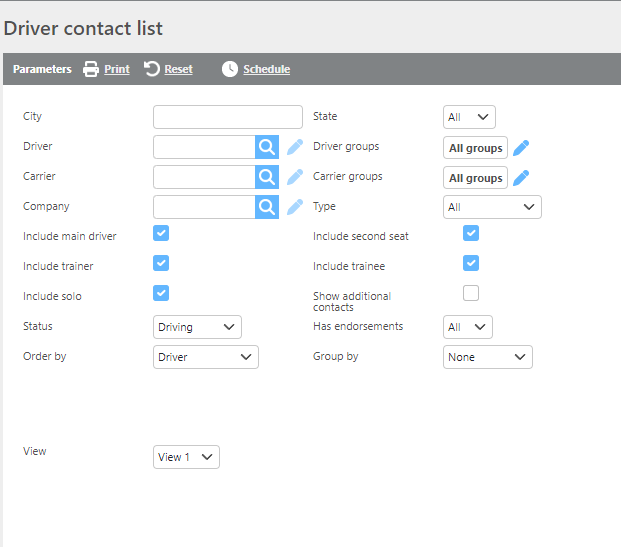Open the View dropdown showing View 1

pos(186,457)
